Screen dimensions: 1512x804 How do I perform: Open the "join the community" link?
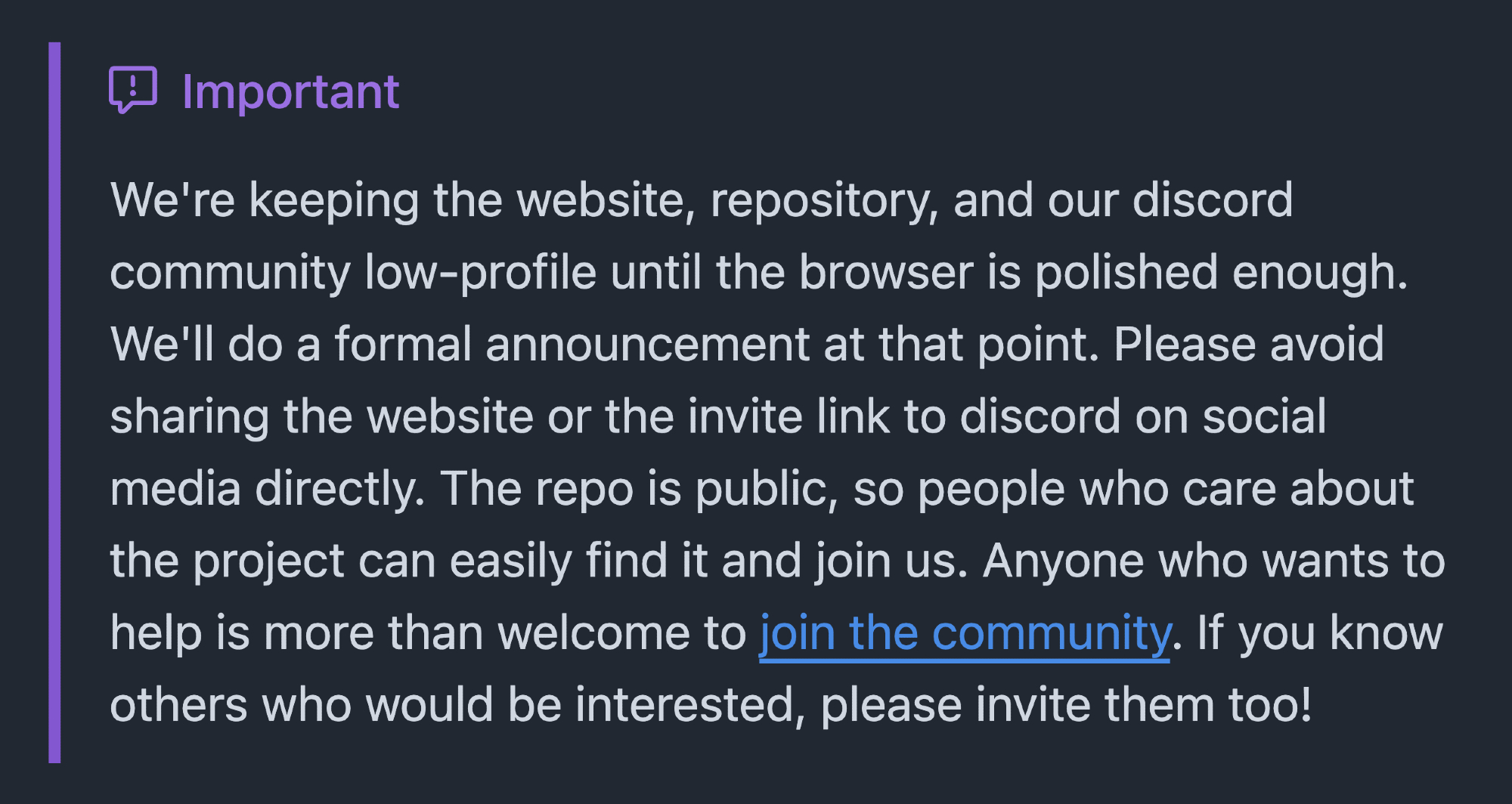coord(964,633)
